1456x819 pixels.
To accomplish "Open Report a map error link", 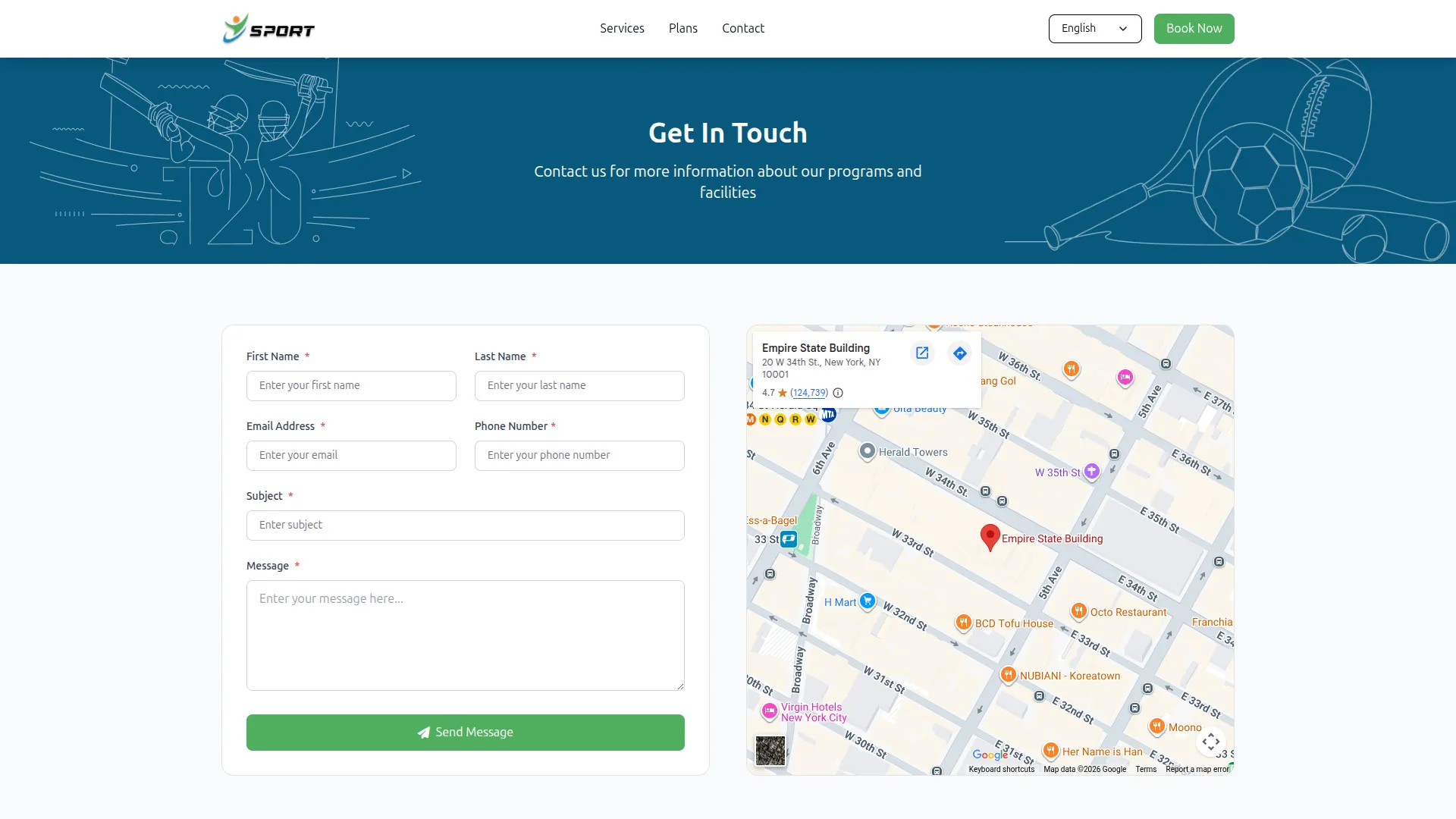I will click(x=1197, y=769).
